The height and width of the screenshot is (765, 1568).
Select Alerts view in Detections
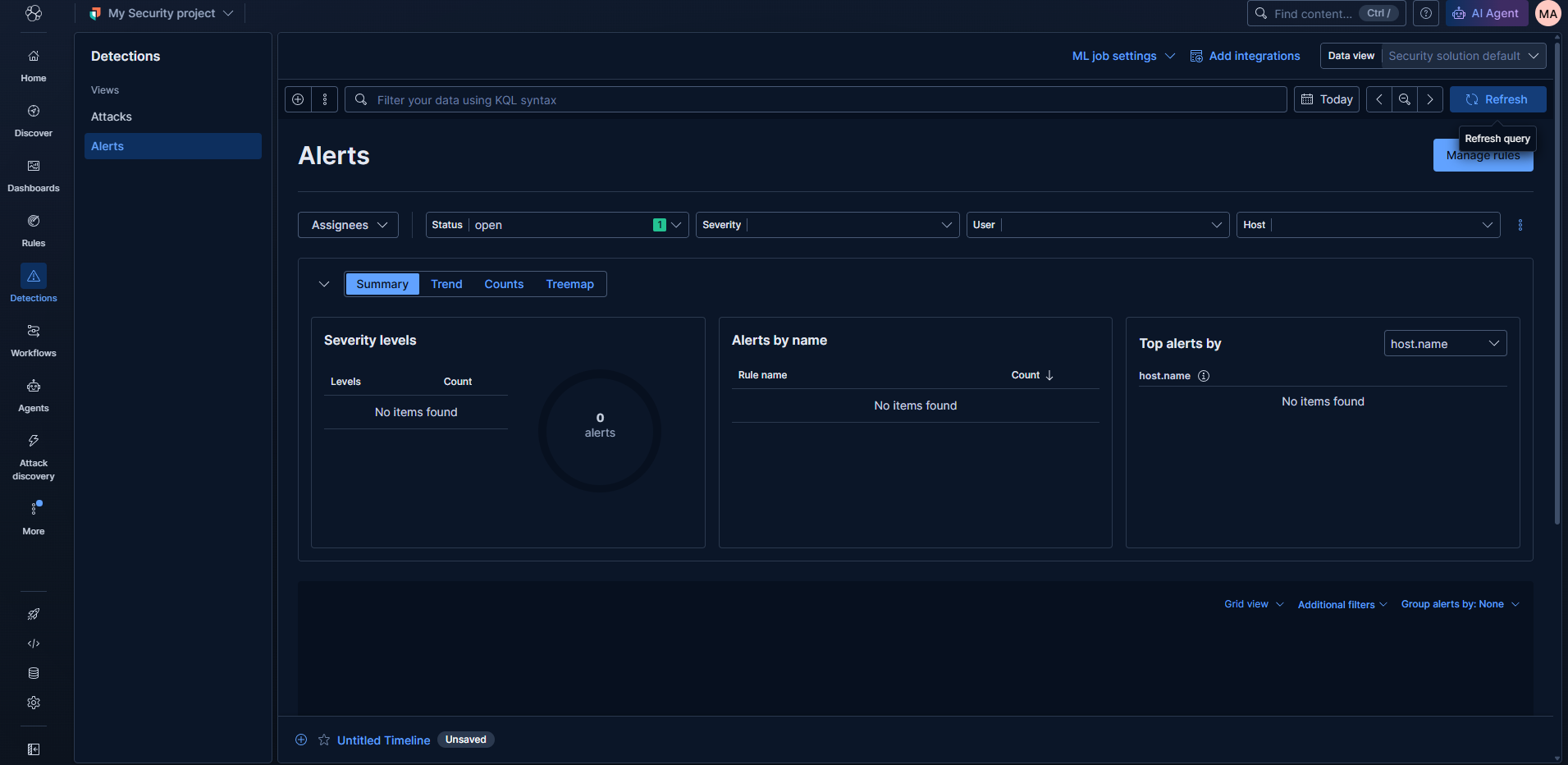[173, 146]
